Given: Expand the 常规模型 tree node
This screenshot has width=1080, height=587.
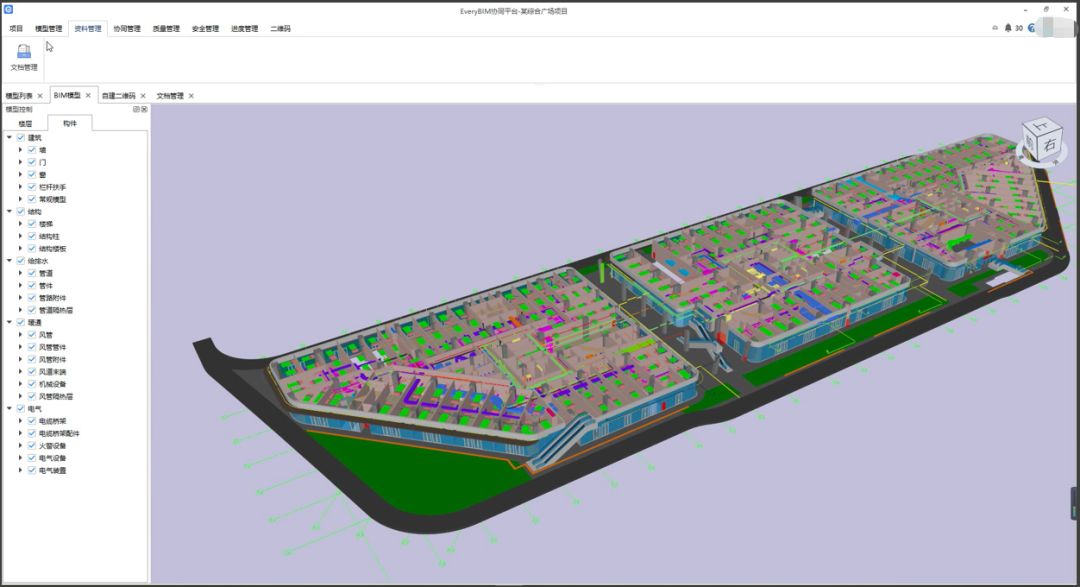Looking at the screenshot, I should pos(21,200).
